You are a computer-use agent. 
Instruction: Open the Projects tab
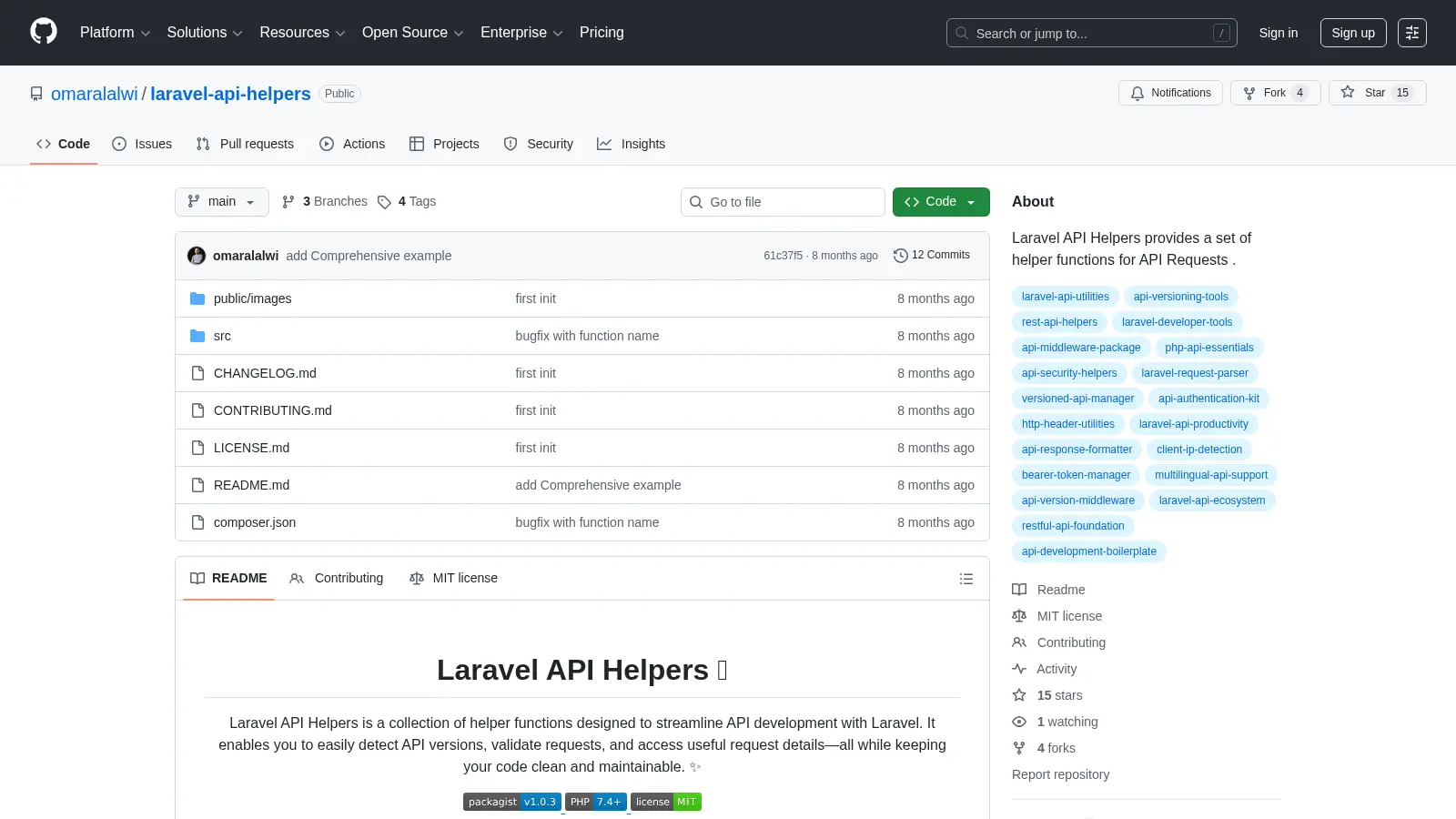pyautogui.click(x=444, y=144)
